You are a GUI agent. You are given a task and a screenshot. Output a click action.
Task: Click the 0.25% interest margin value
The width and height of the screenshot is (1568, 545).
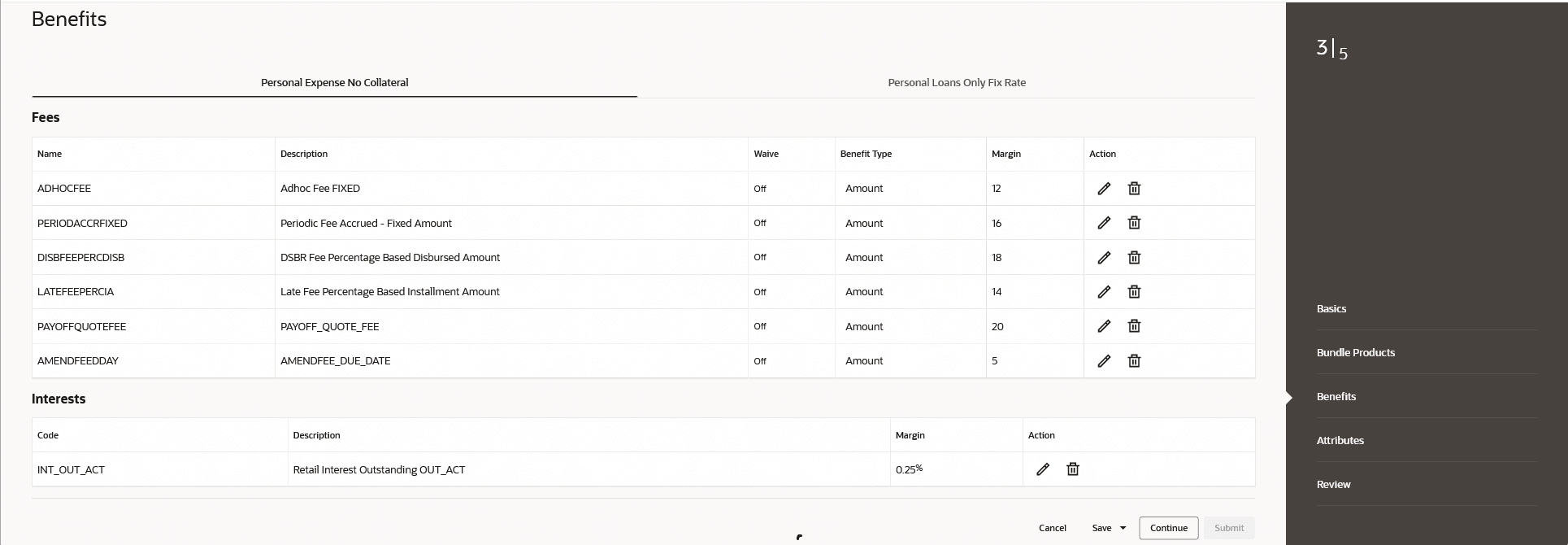click(909, 469)
